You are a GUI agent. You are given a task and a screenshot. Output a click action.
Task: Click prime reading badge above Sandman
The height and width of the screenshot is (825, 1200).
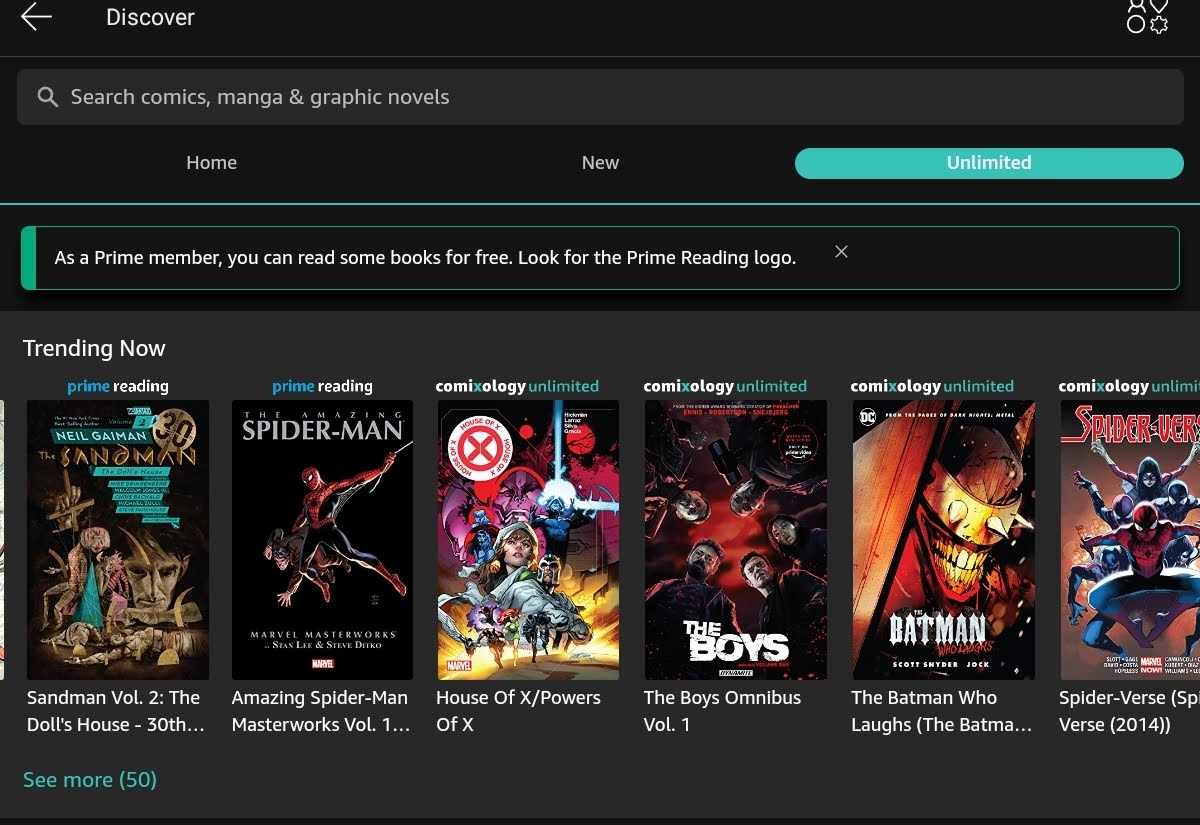[118, 386]
